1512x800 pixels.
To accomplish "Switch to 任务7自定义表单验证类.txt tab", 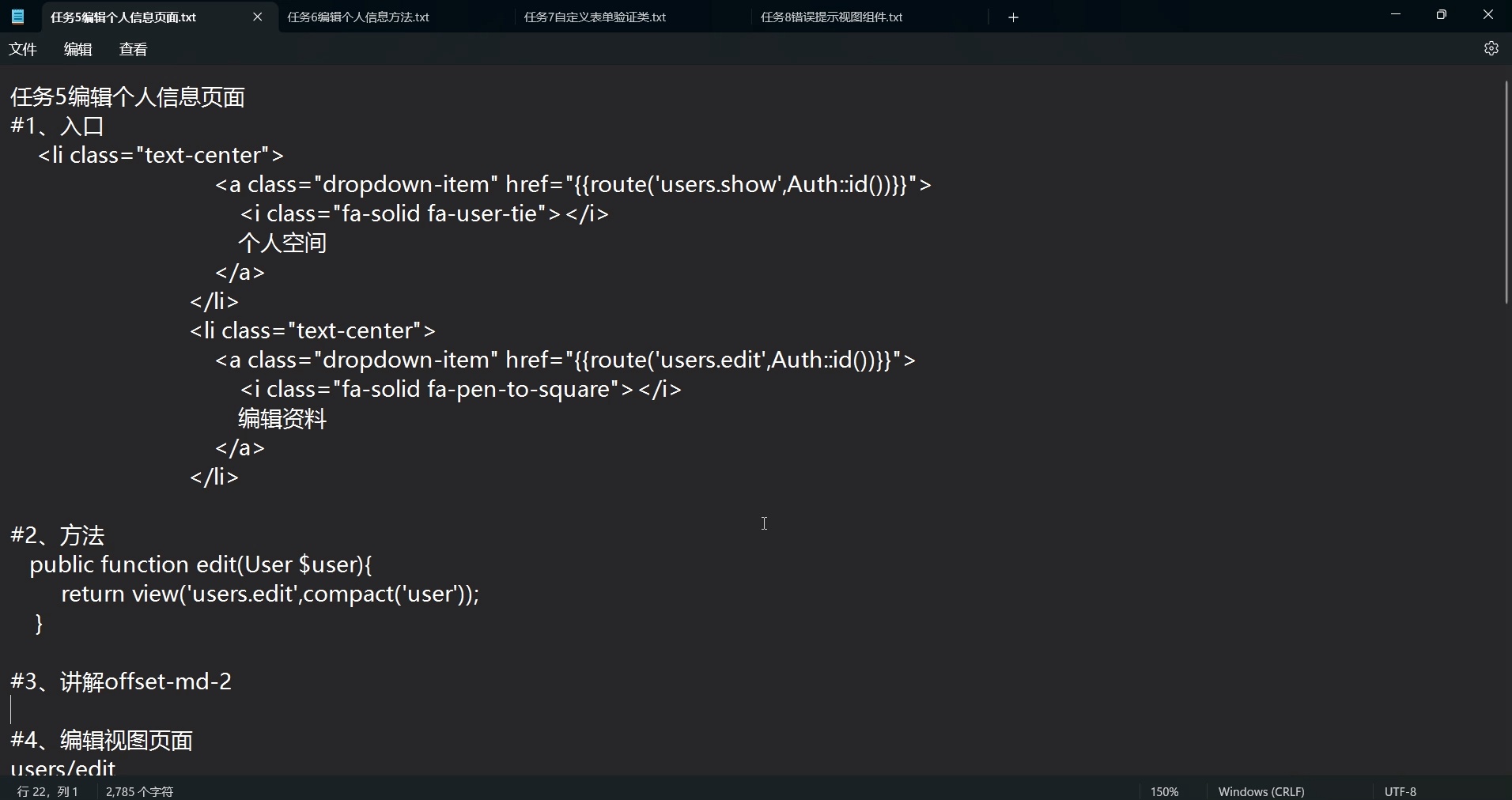I will (x=594, y=17).
